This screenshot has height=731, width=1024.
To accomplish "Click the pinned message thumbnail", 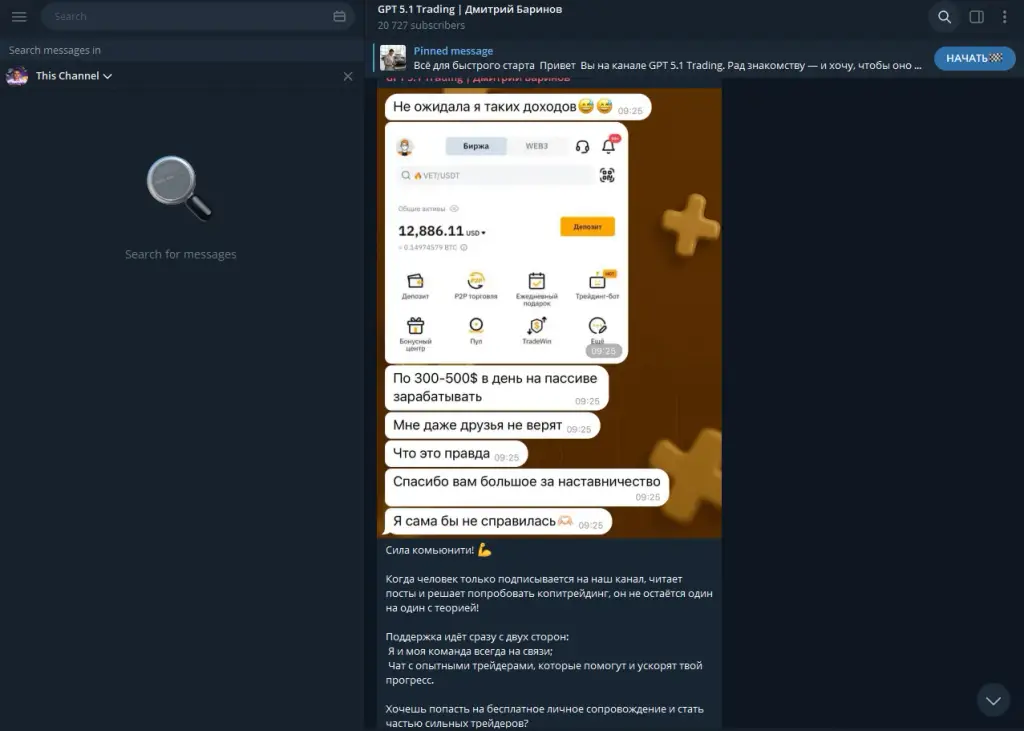I will 393,58.
